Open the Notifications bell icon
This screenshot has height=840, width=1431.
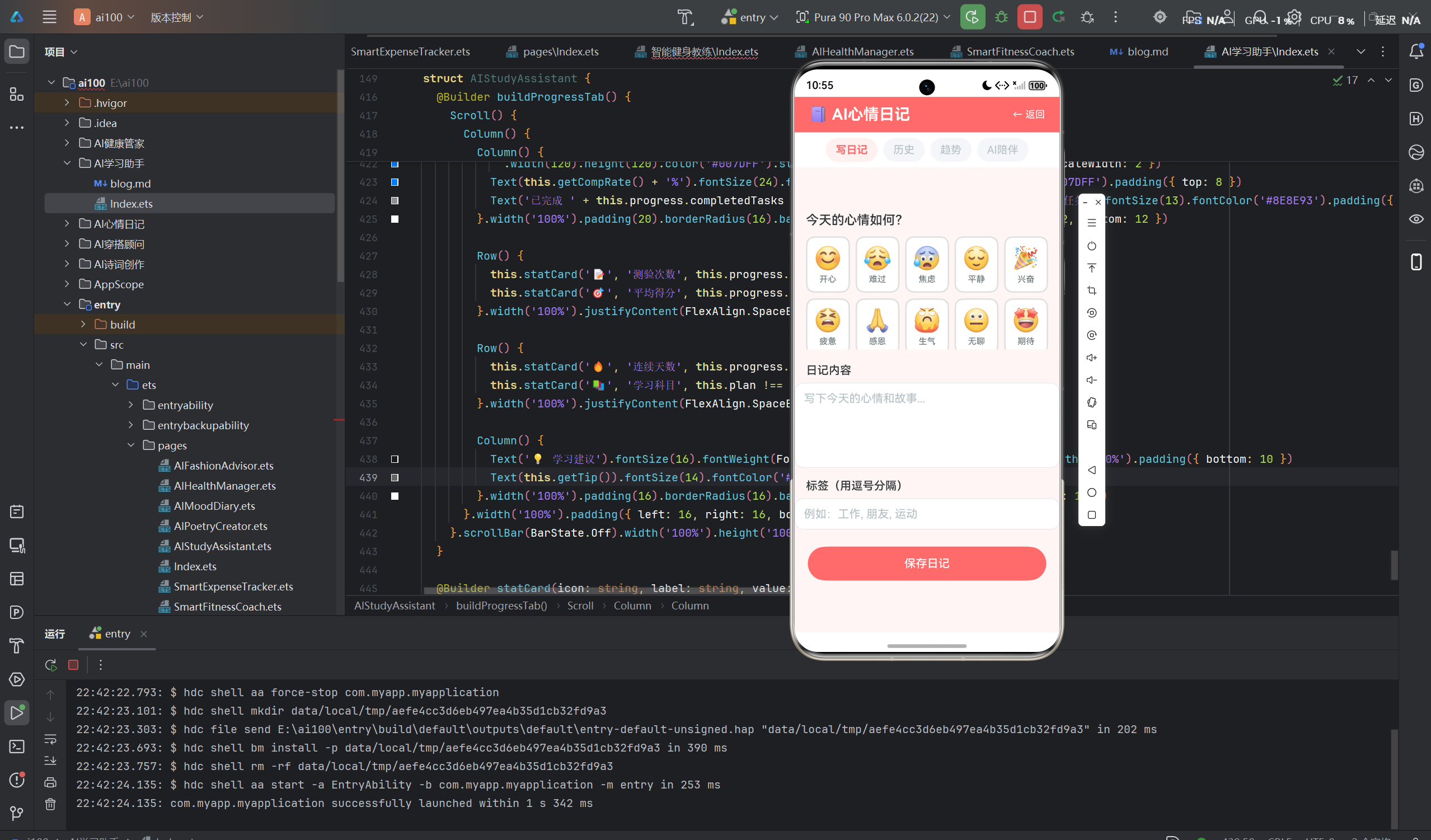[x=1416, y=51]
